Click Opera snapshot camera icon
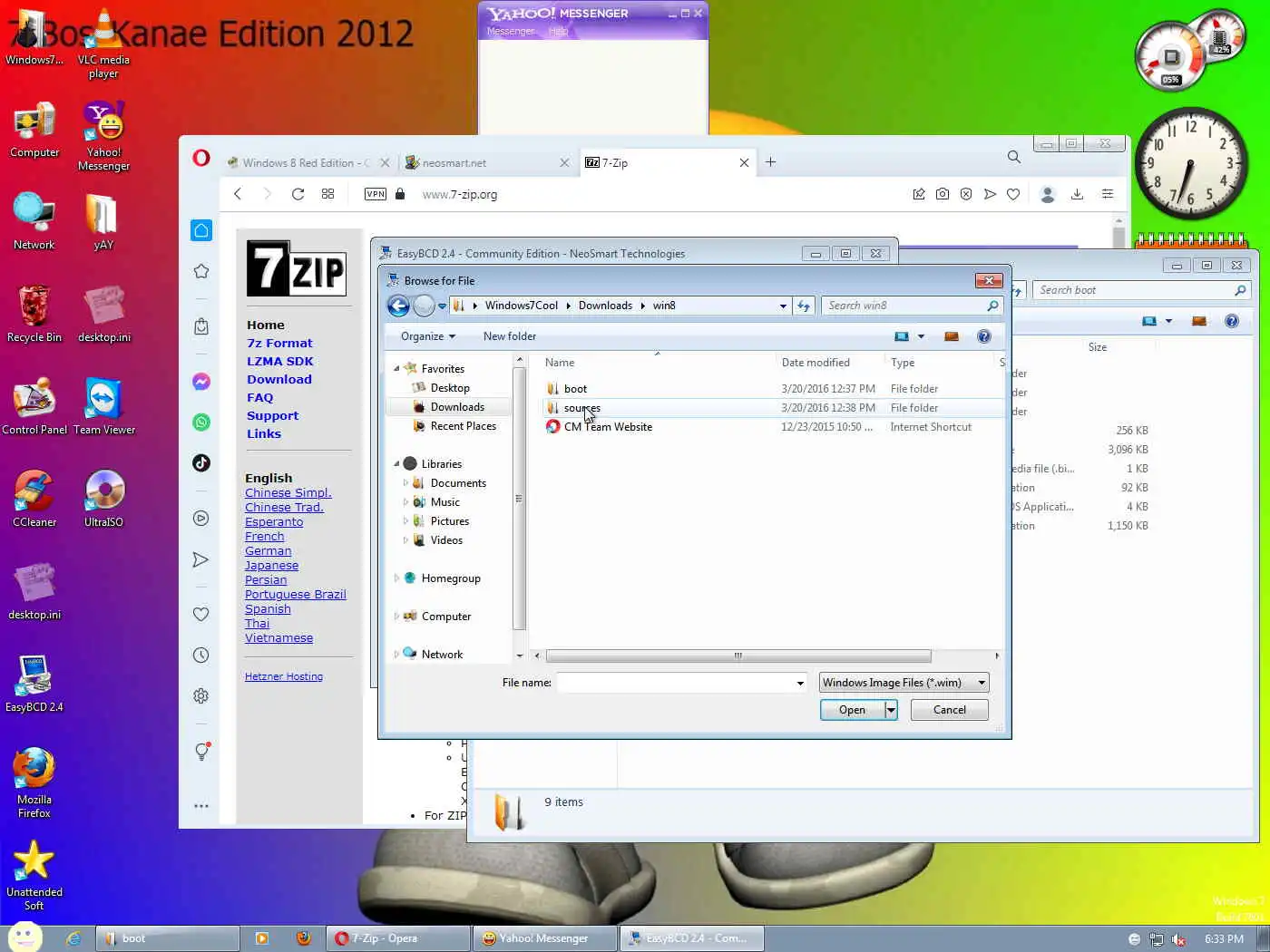This screenshot has width=1270, height=952. [x=943, y=194]
